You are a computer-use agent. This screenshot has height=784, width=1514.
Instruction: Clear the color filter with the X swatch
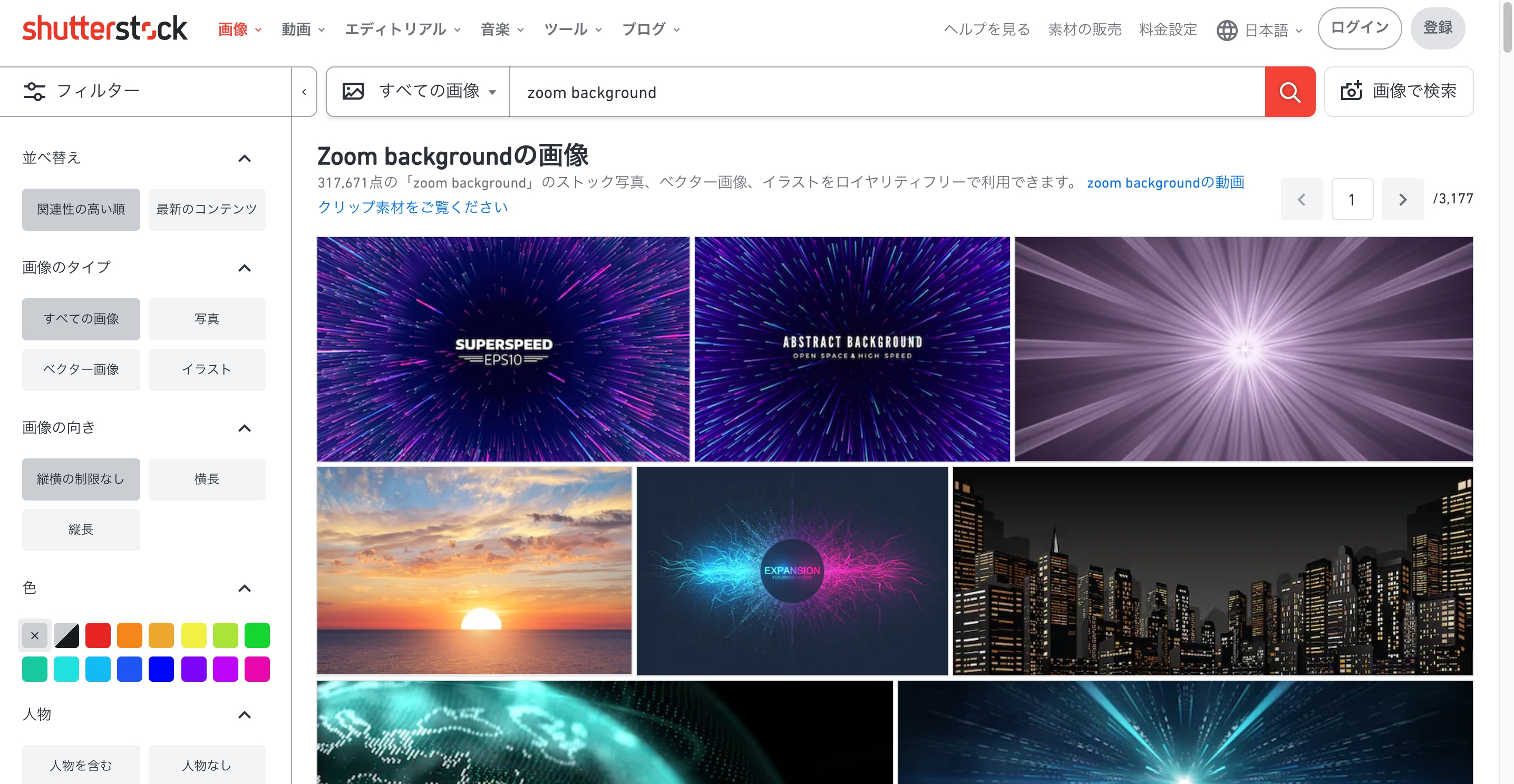point(35,635)
